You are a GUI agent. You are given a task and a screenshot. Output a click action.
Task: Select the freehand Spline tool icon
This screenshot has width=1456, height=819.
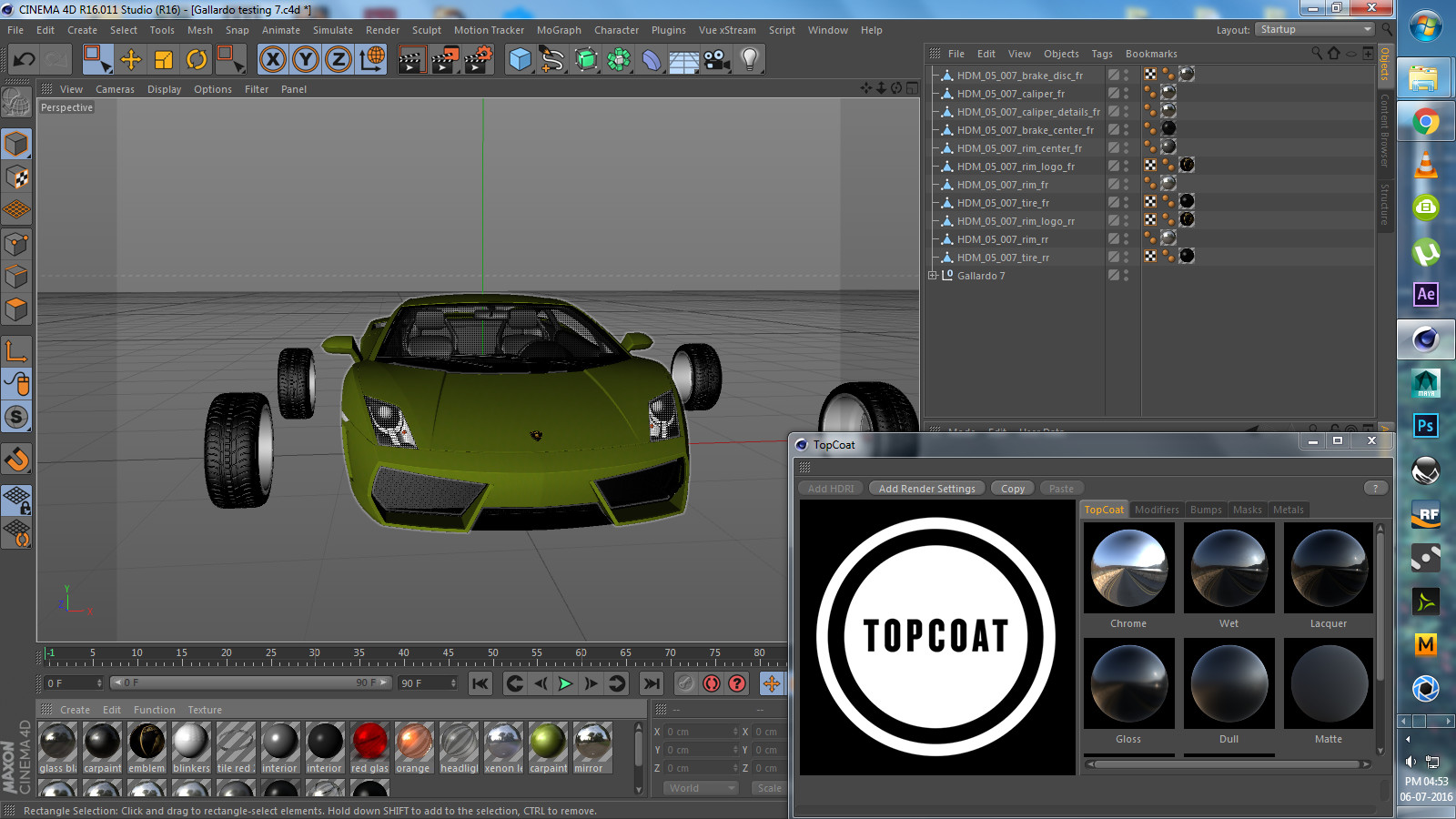pyautogui.click(x=551, y=59)
